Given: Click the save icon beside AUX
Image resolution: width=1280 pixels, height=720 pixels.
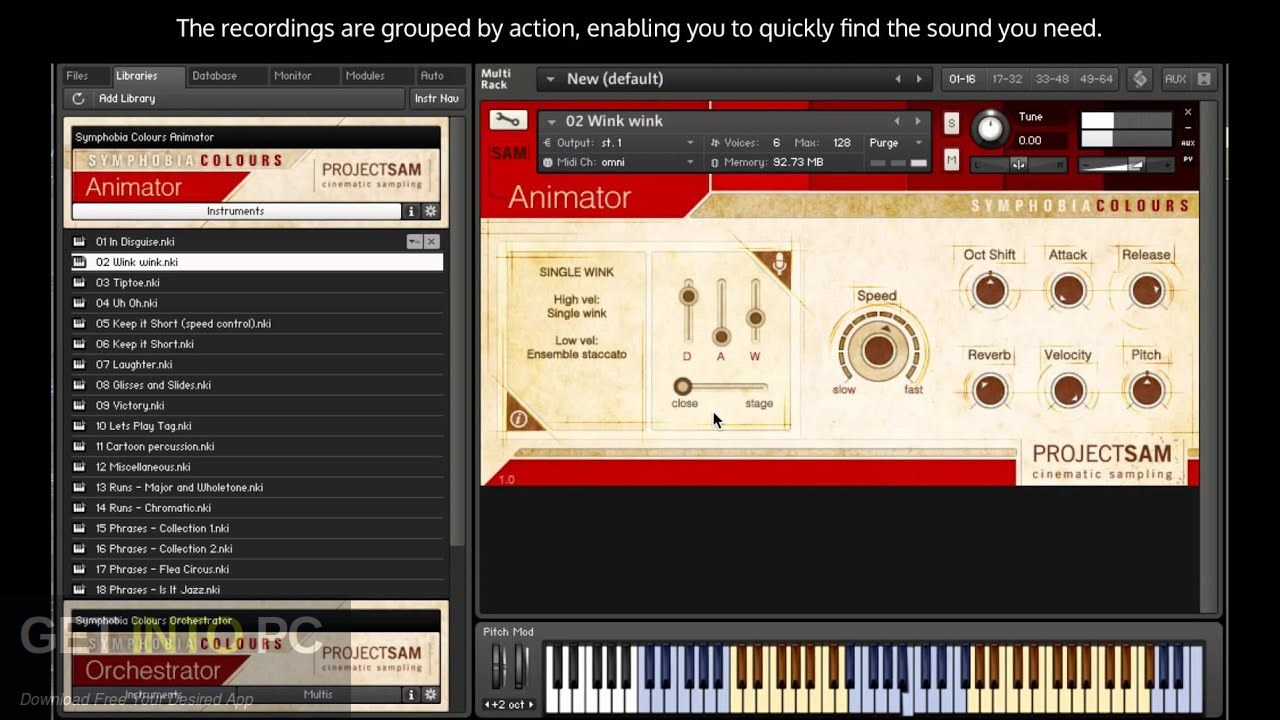Looking at the screenshot, I should coord(1204,79).
